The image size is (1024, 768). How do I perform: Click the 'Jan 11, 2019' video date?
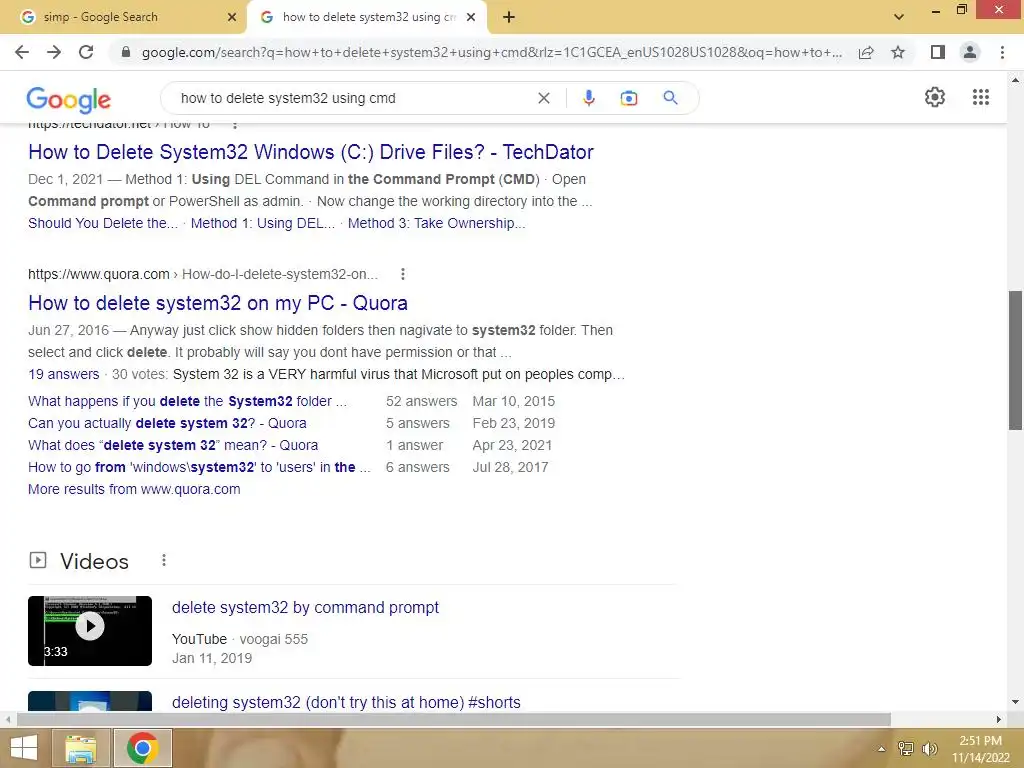click(212, 658)
